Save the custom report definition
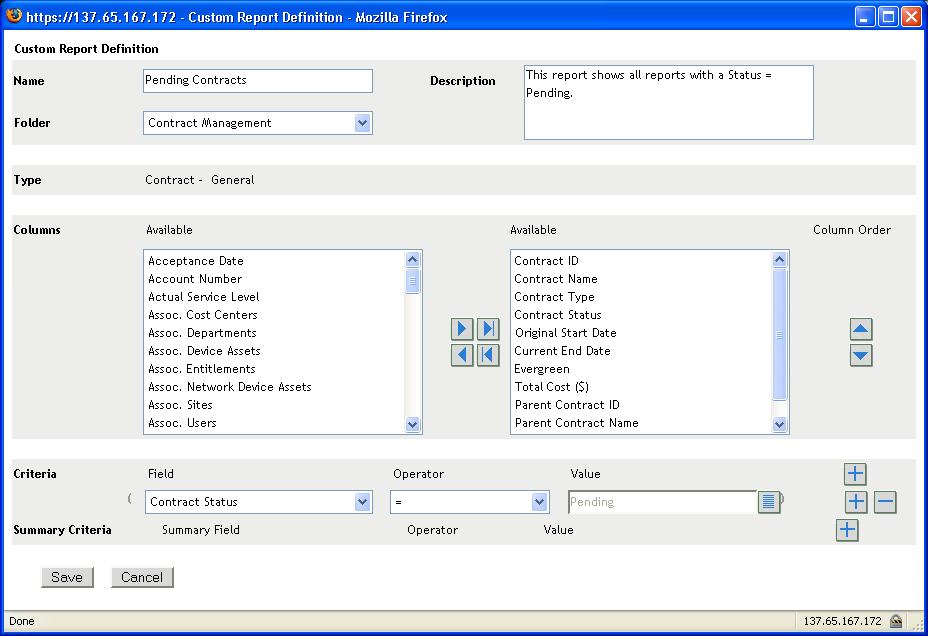The height and width of the screenshot is (636, 928). click(x=67, y=577)
